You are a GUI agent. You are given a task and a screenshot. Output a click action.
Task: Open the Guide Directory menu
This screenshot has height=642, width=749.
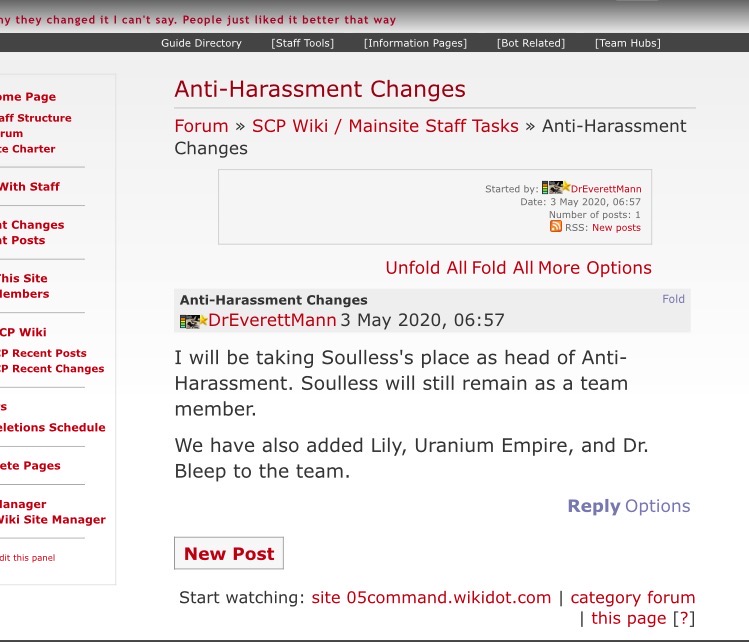(201, 43)
